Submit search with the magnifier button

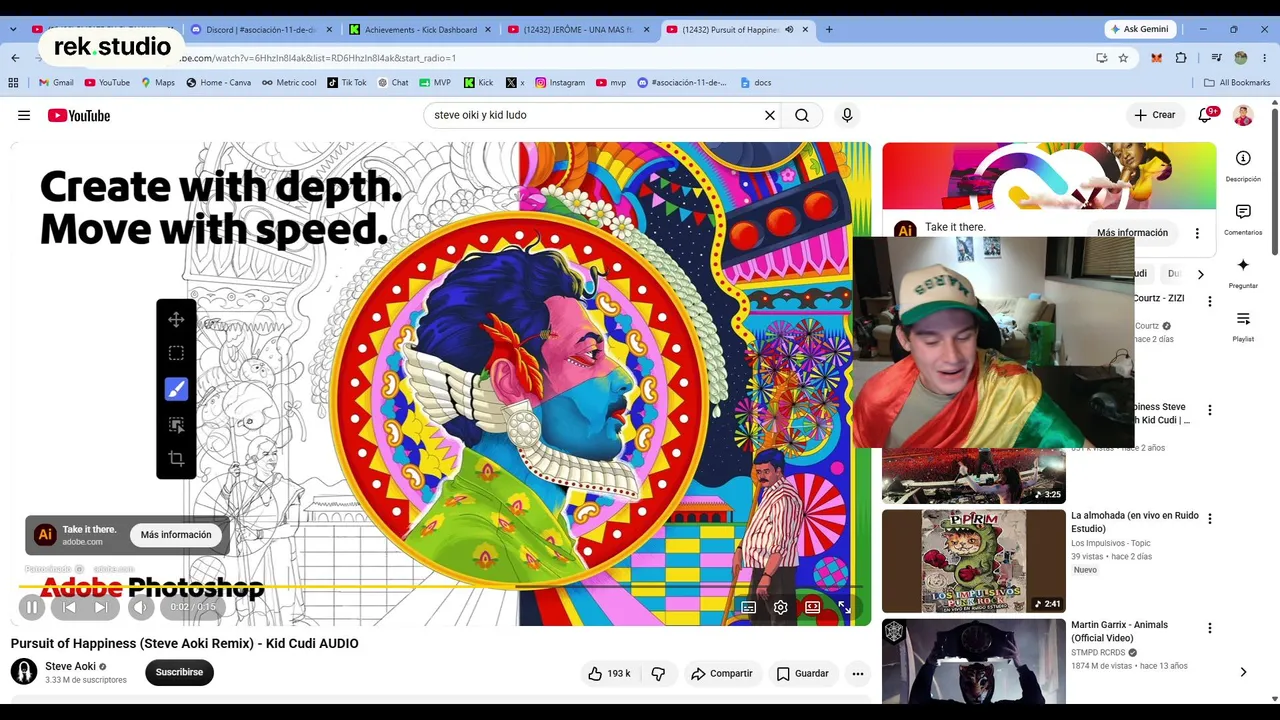(802, 115)
